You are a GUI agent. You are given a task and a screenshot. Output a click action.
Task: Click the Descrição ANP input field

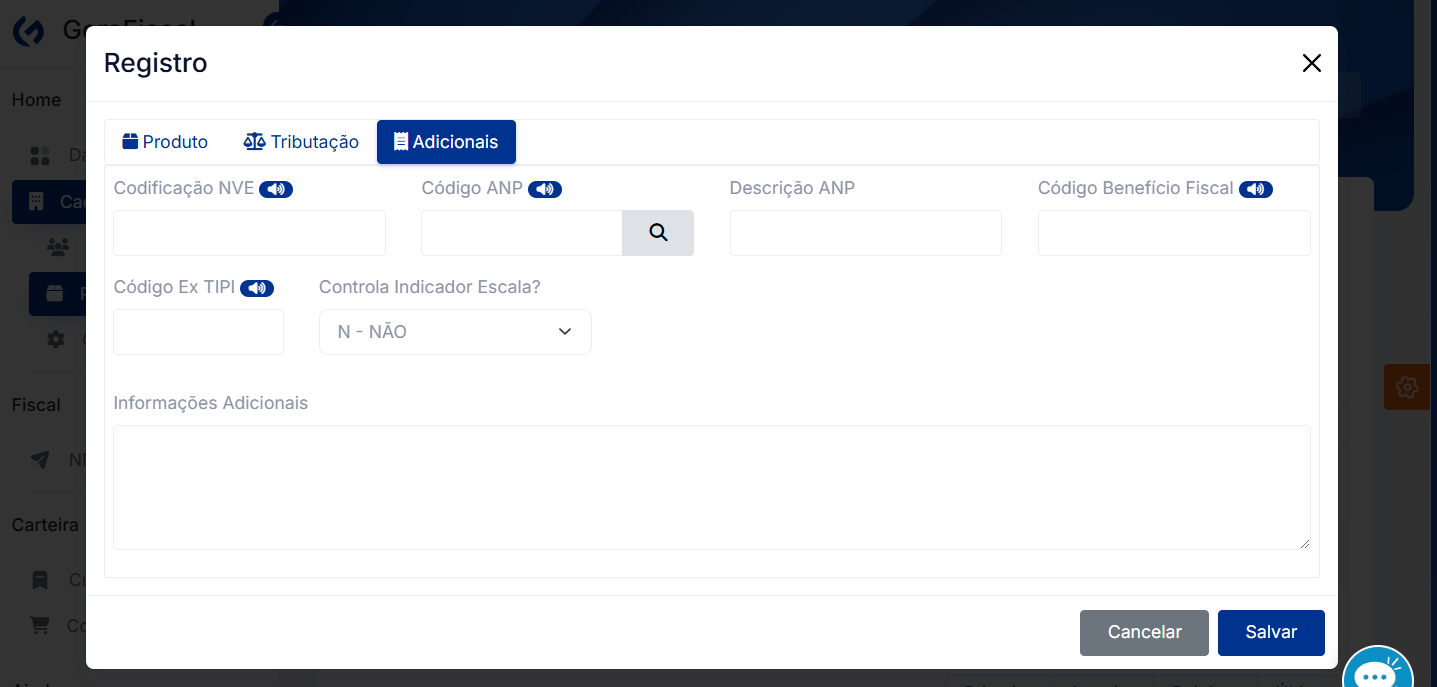click(865, 233)
